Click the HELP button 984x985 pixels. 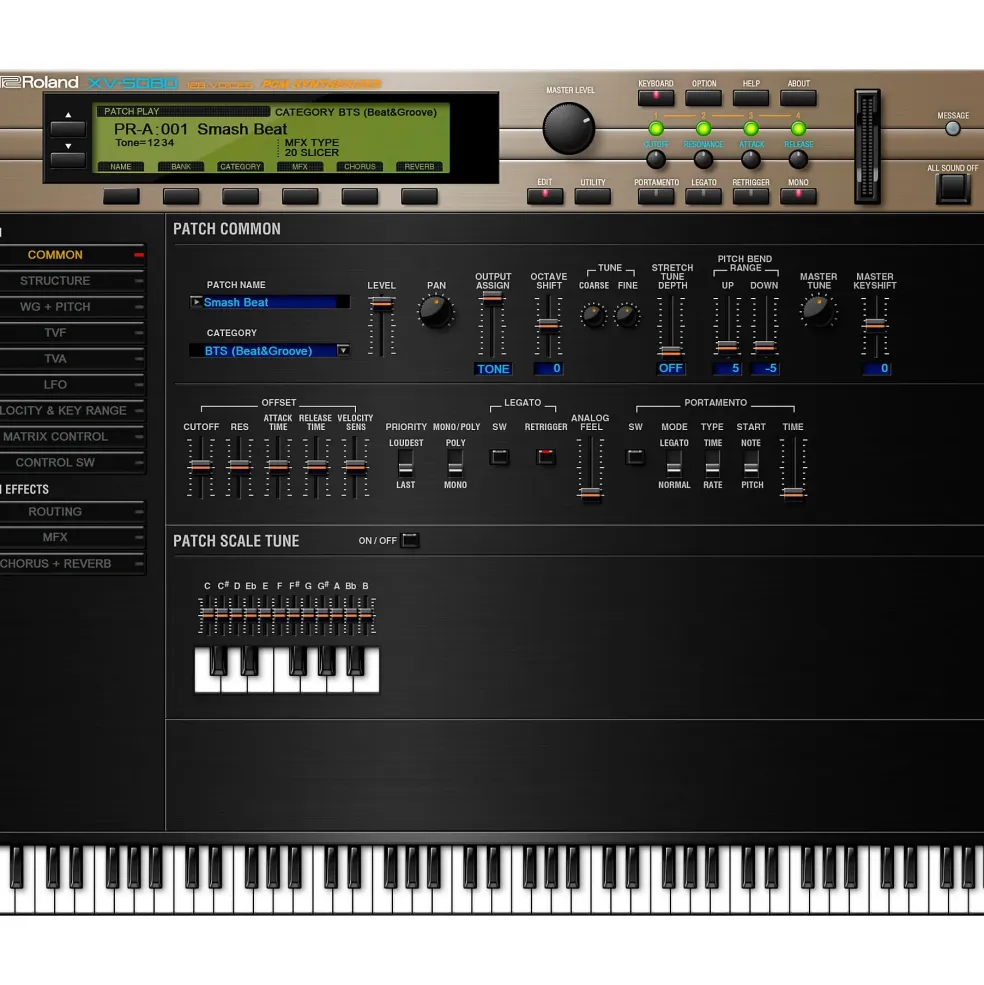pyautogui.click(x=751, y=98)
